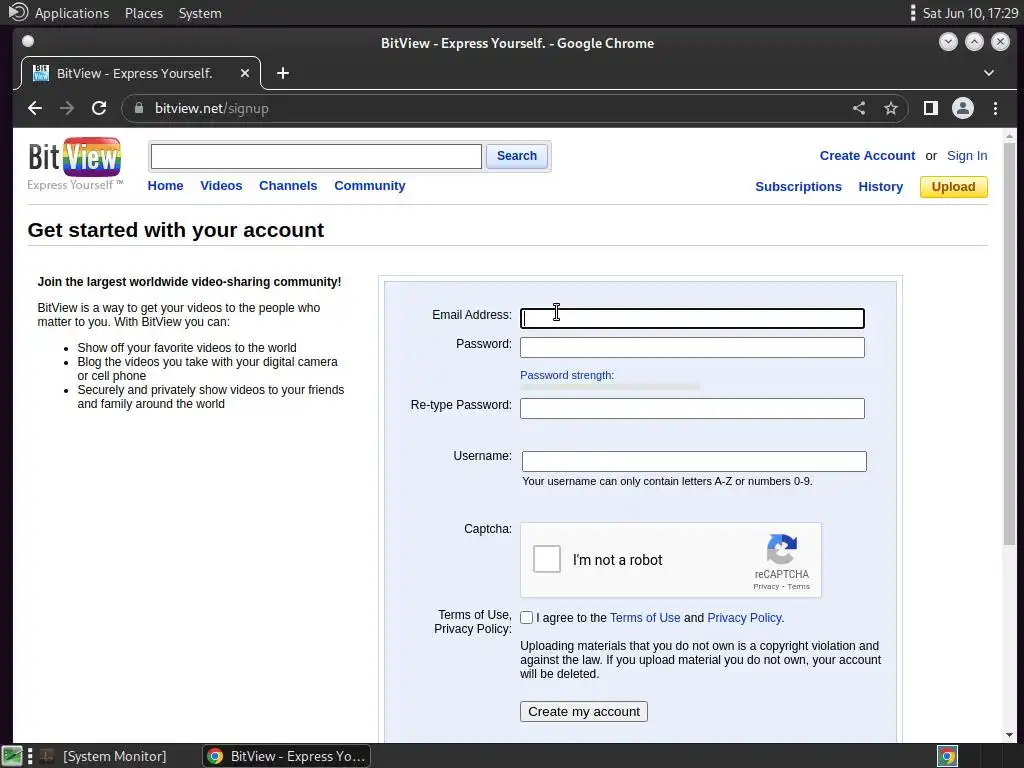
Task: Click the BitView search input box
Action: (x=316, y=157)
